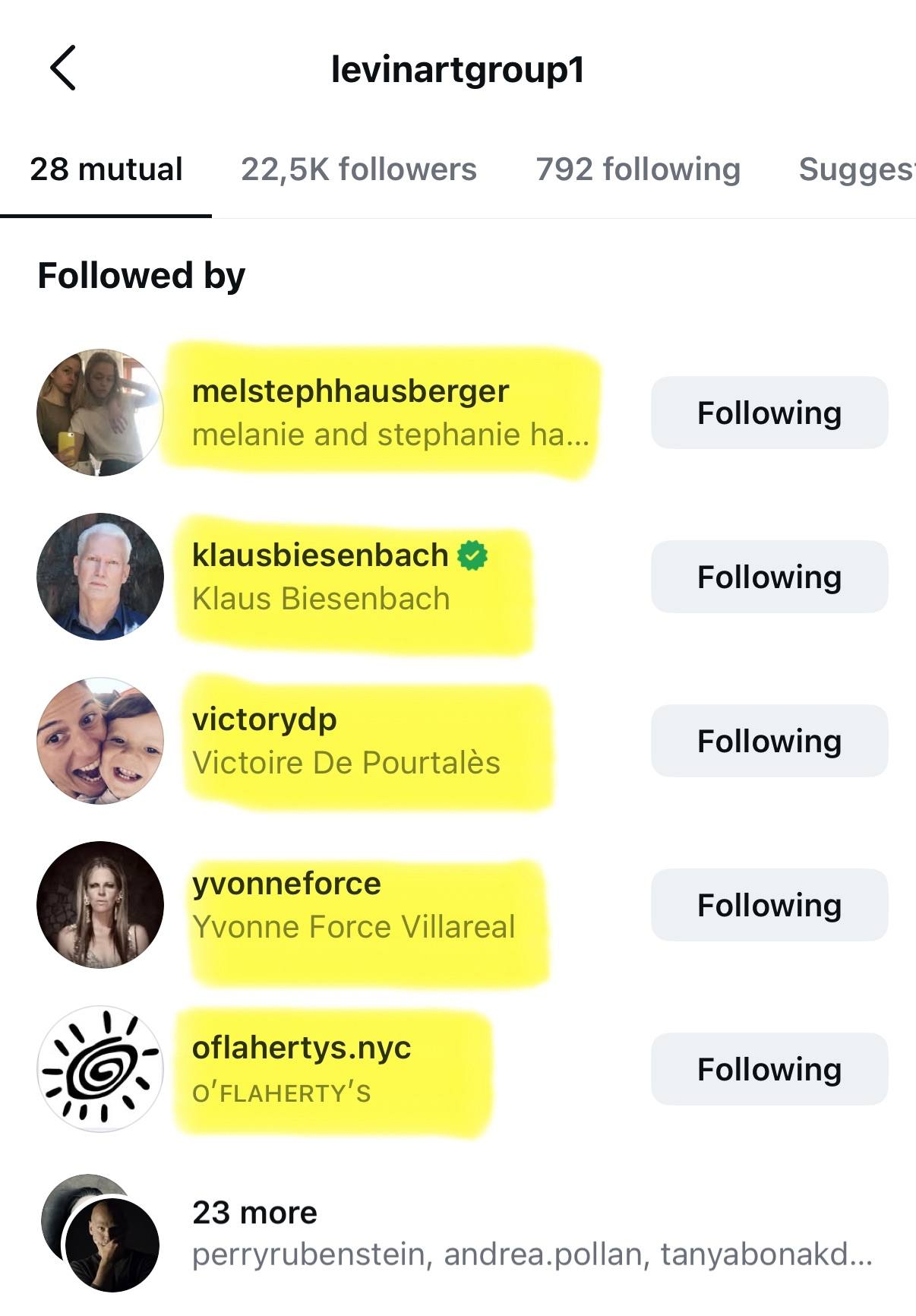Toggle Following button for victorydp
Screen dimensions: 916x1316
point(769,741)
